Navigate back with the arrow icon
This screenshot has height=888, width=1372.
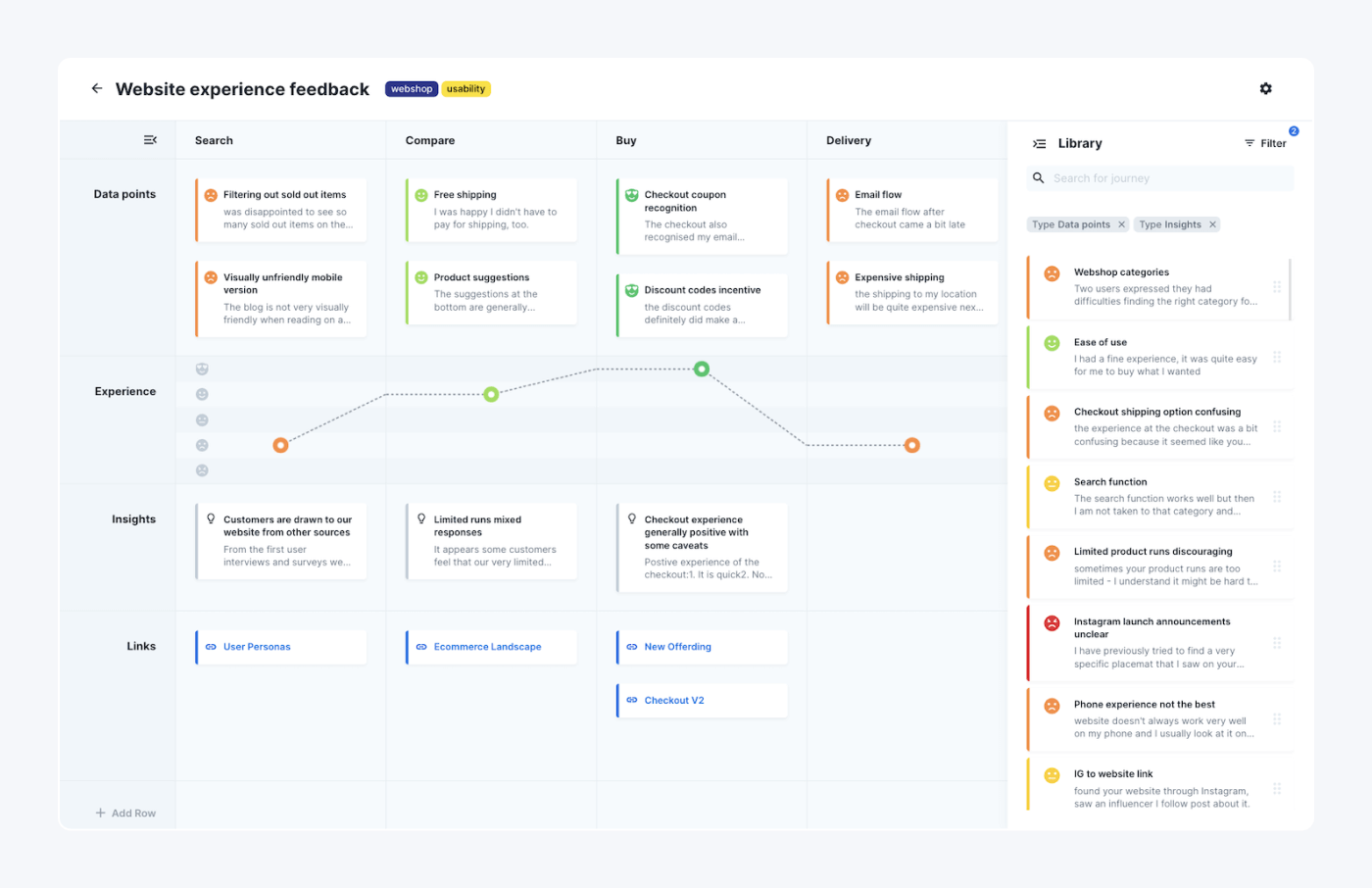pos(96,88)
